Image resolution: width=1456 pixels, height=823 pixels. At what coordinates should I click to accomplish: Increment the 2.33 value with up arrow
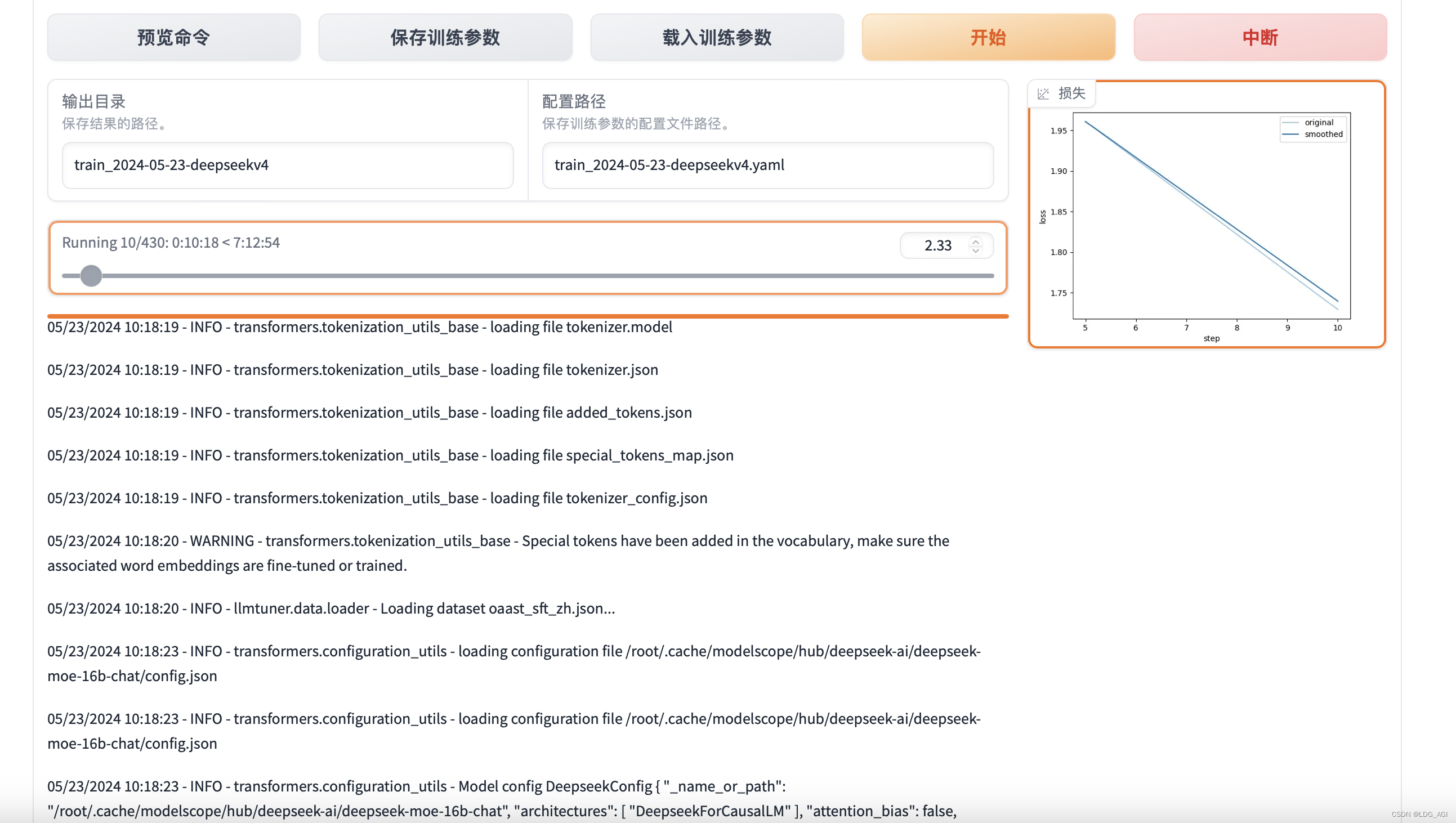pos(976,241)
